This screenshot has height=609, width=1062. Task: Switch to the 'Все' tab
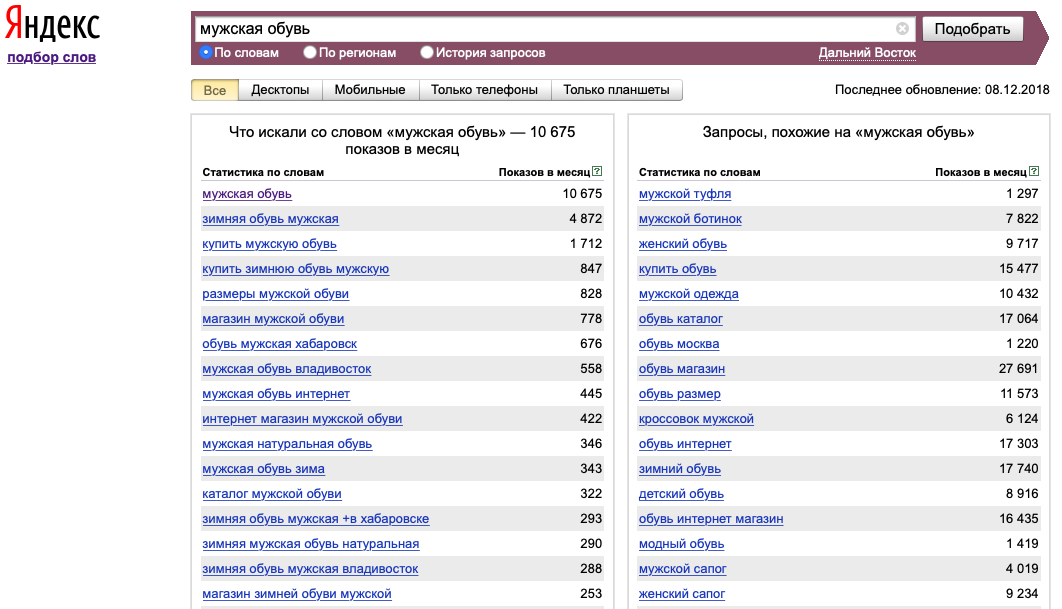(x=215, y=90)
